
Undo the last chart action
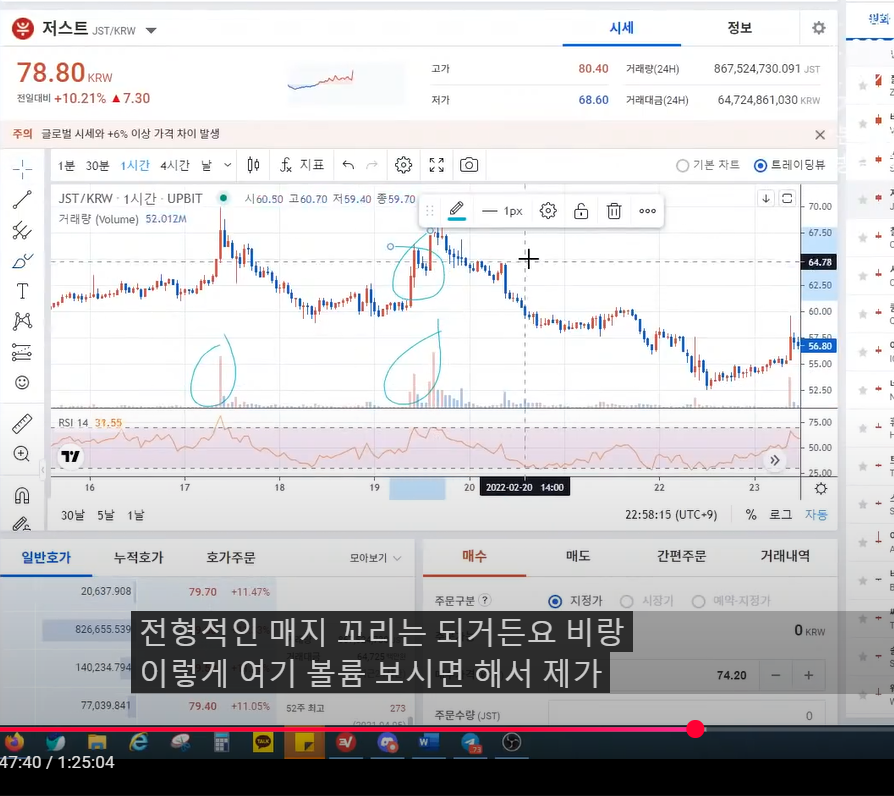[348, 165]
